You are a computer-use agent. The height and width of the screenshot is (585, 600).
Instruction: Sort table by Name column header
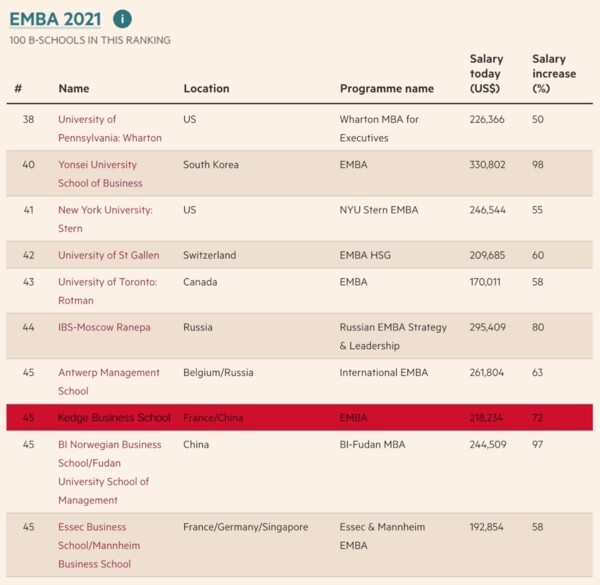[74, 89]
